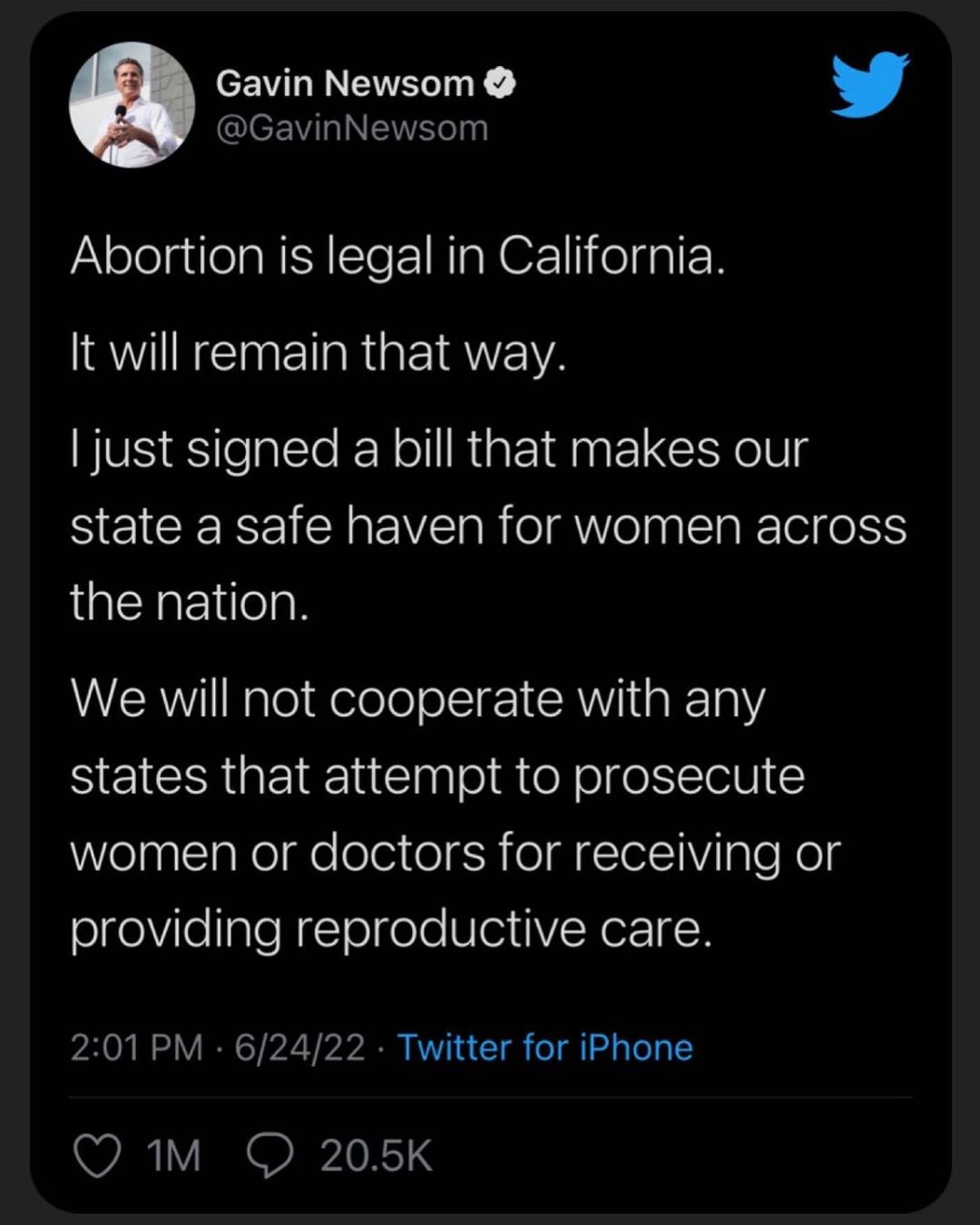Click the blue verified checkmark badge
This screenshot has width=980, height=1225.
[x=501, y=83]
